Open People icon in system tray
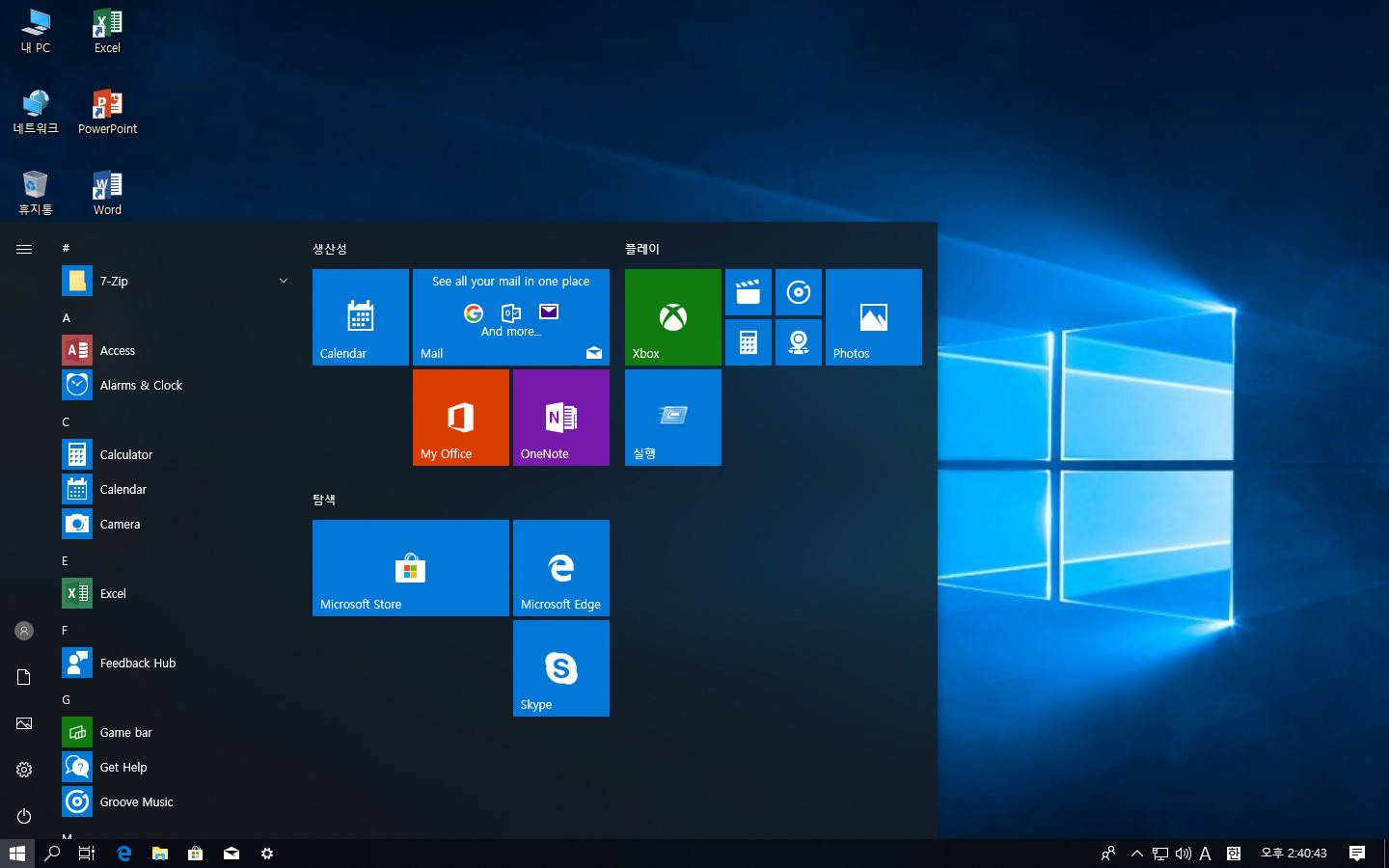 point(1108,854)
